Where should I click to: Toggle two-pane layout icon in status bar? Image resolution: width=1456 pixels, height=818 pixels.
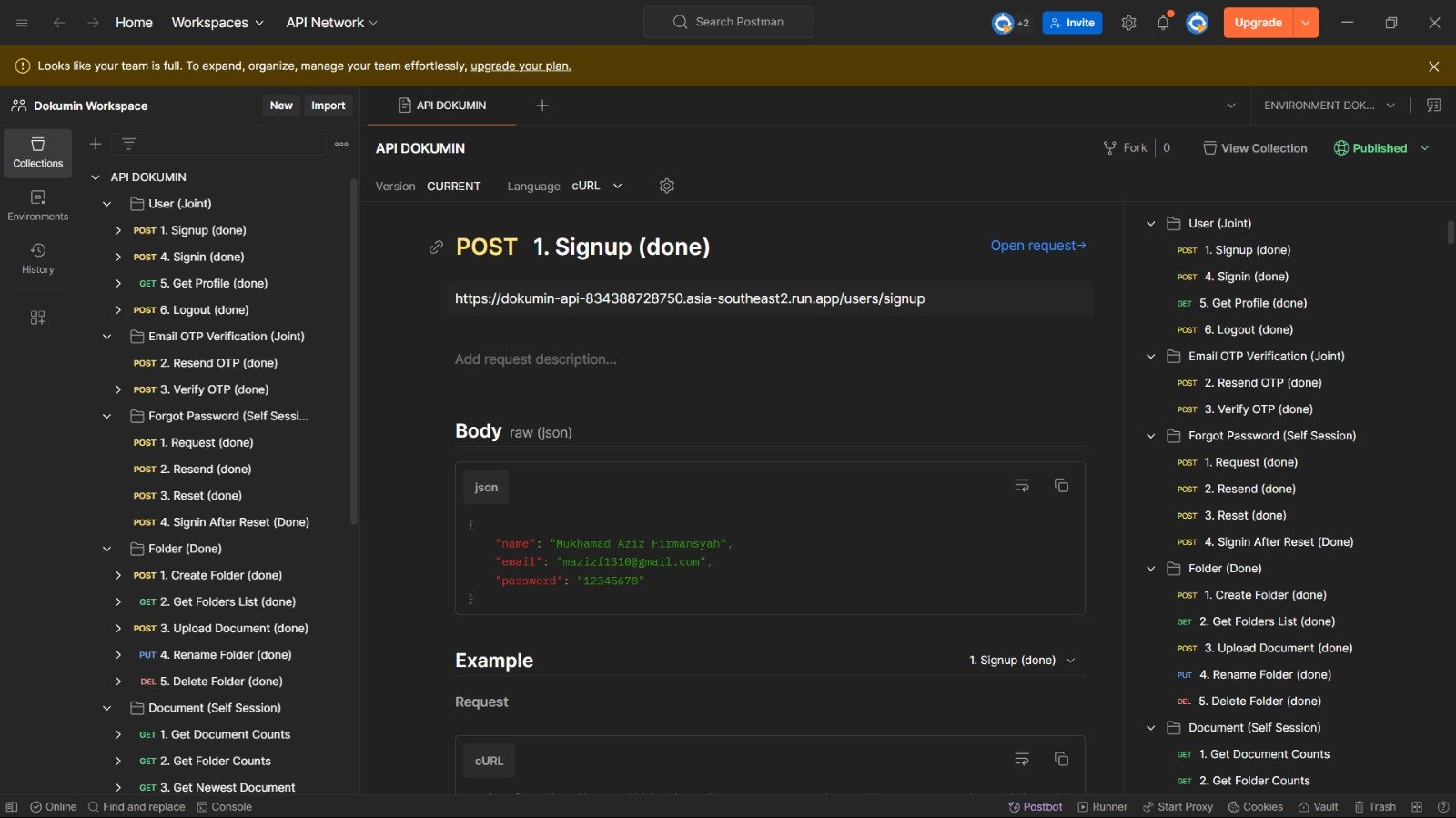[x=1417, y=807]
